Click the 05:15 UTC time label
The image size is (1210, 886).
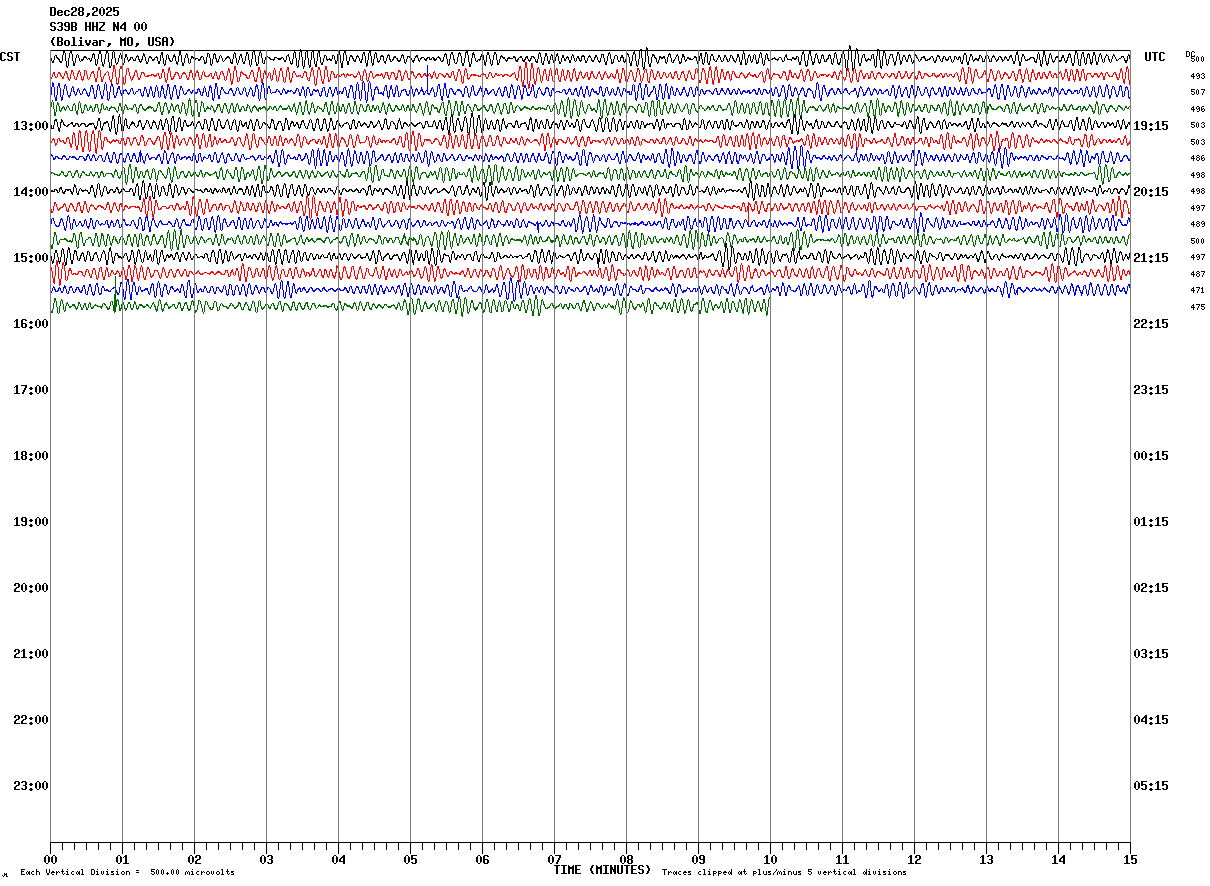tap(1151, 786)
